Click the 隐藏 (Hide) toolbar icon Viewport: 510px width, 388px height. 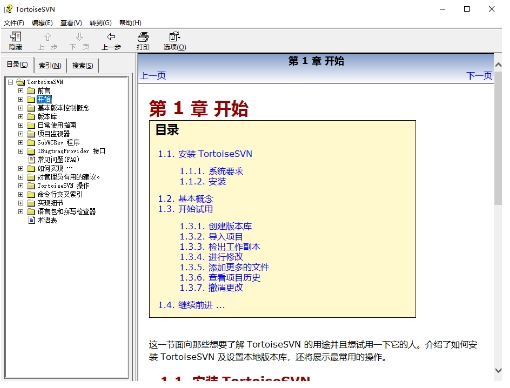click(16, 40)
